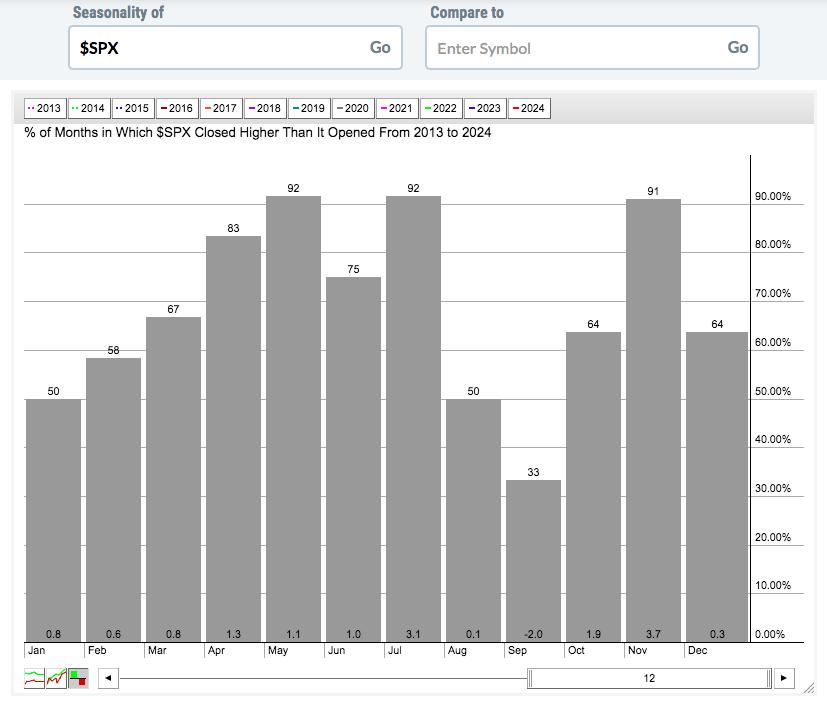Click the right arrow on the range slider

pyautogui.click(x=784, y=678)
